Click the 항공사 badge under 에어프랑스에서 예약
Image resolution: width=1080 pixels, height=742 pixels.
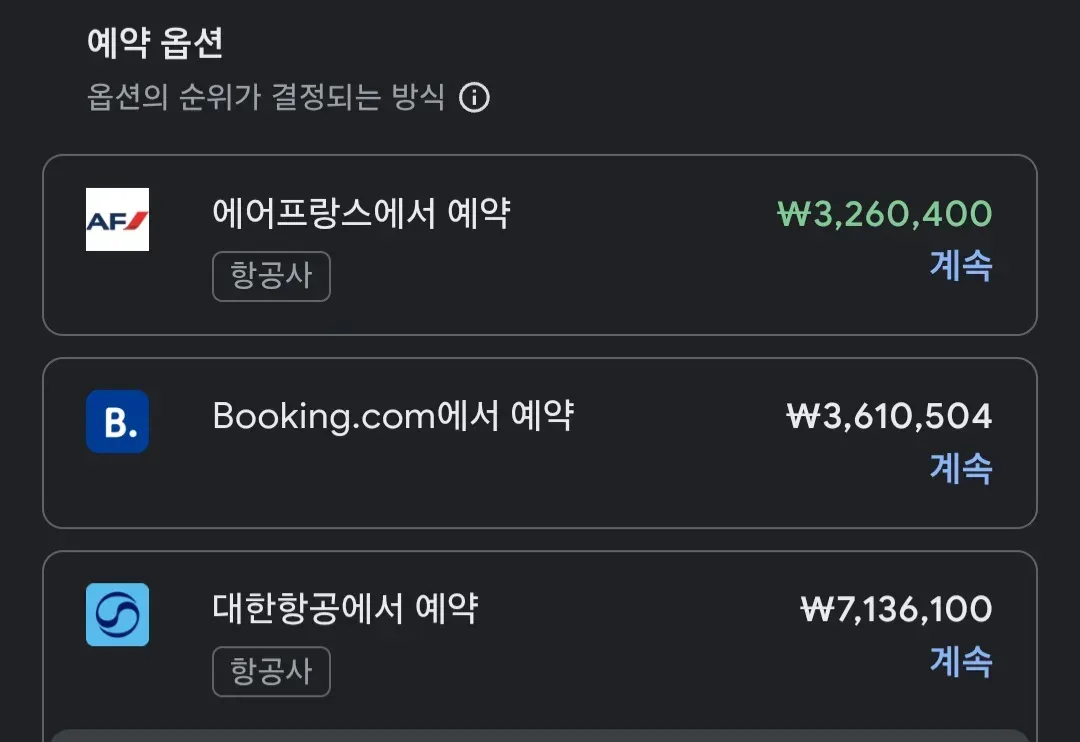271,277
